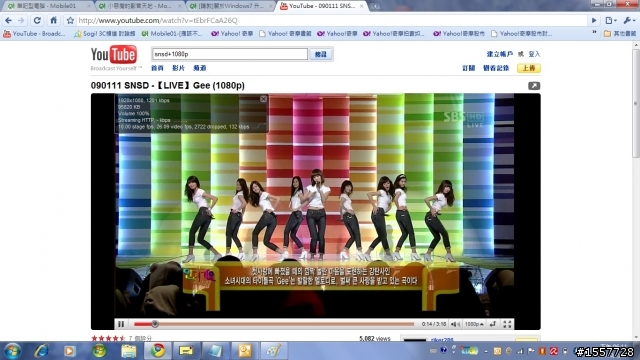Open the 影片 videos link
640x360 pixels.
click(x=178, y=68)
